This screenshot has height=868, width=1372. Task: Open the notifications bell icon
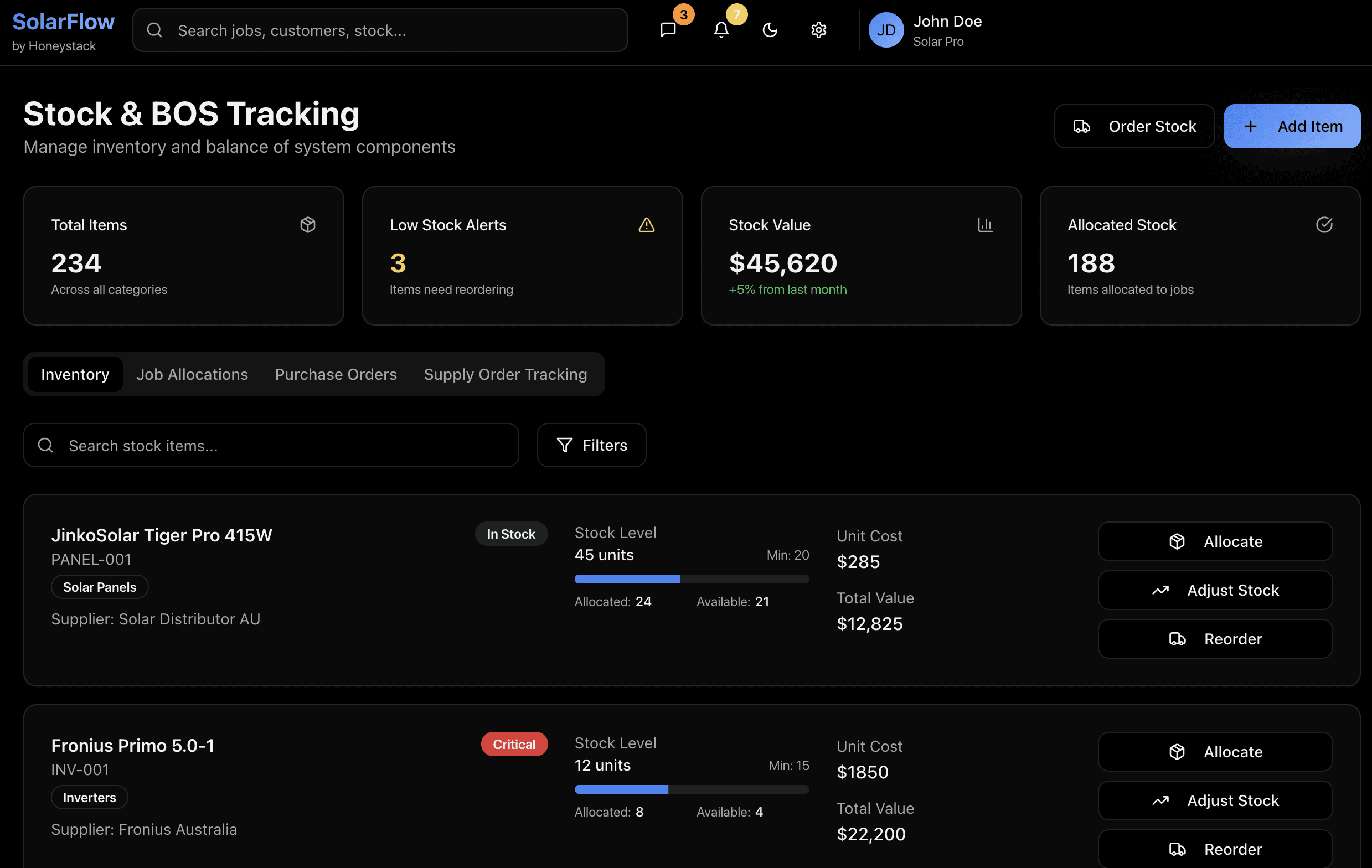point(721,30)
